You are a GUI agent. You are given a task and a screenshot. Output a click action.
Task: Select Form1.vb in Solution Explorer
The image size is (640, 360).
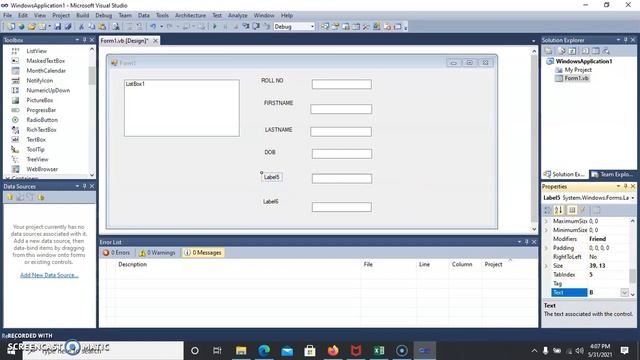(x=576, y=78)
